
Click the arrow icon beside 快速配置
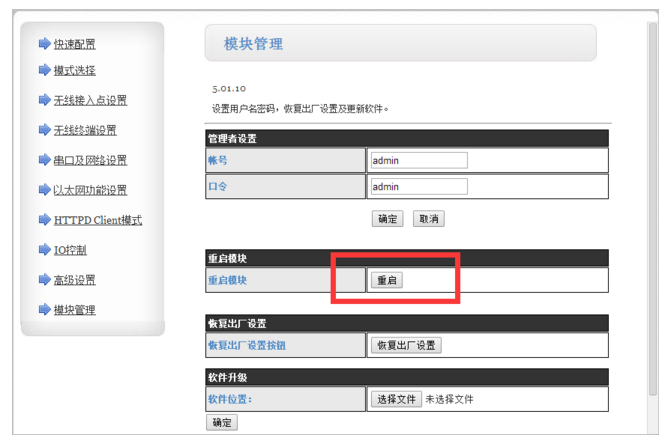coord(44,44)
